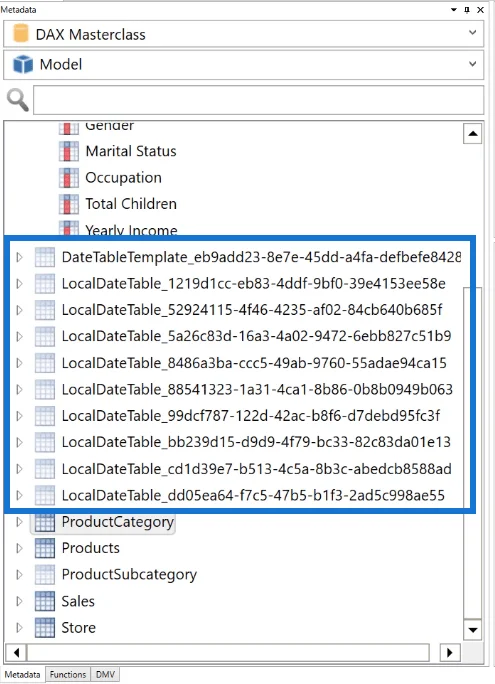Click the search magnifier icon
This screenshot has width=495, height=684.
pyautogui.click(x=18, y=100)
